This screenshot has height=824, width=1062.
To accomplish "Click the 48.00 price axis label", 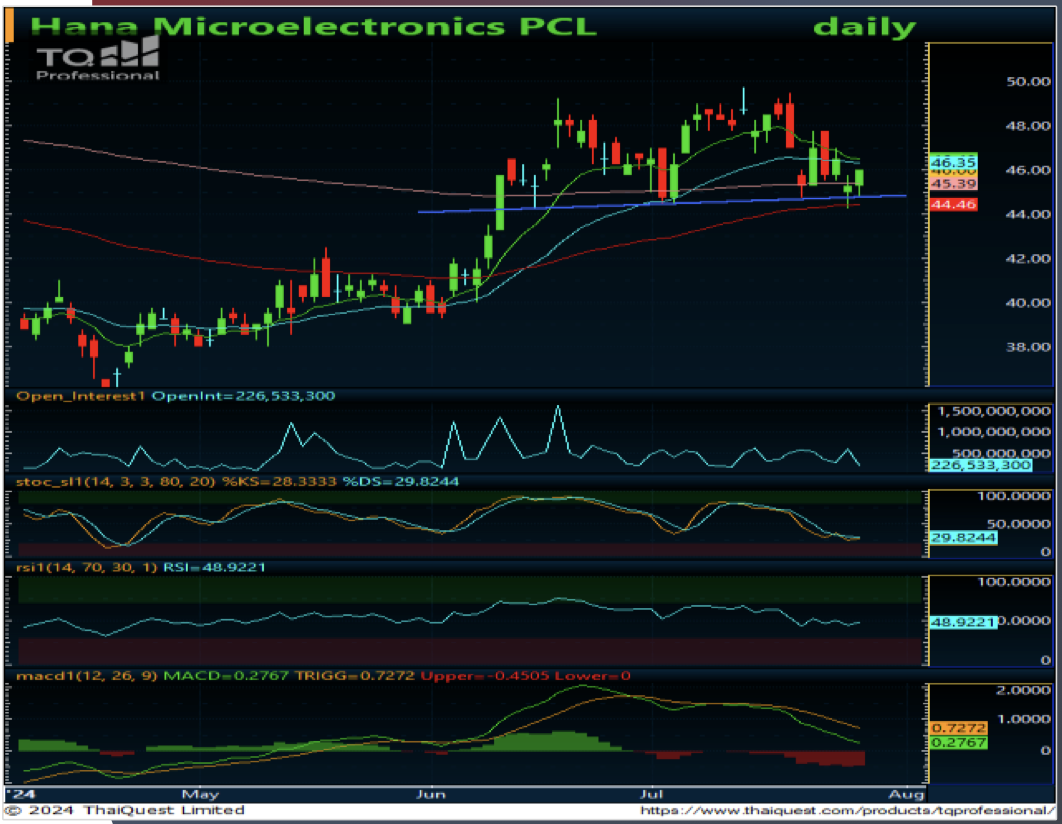I will point(1028,126).
